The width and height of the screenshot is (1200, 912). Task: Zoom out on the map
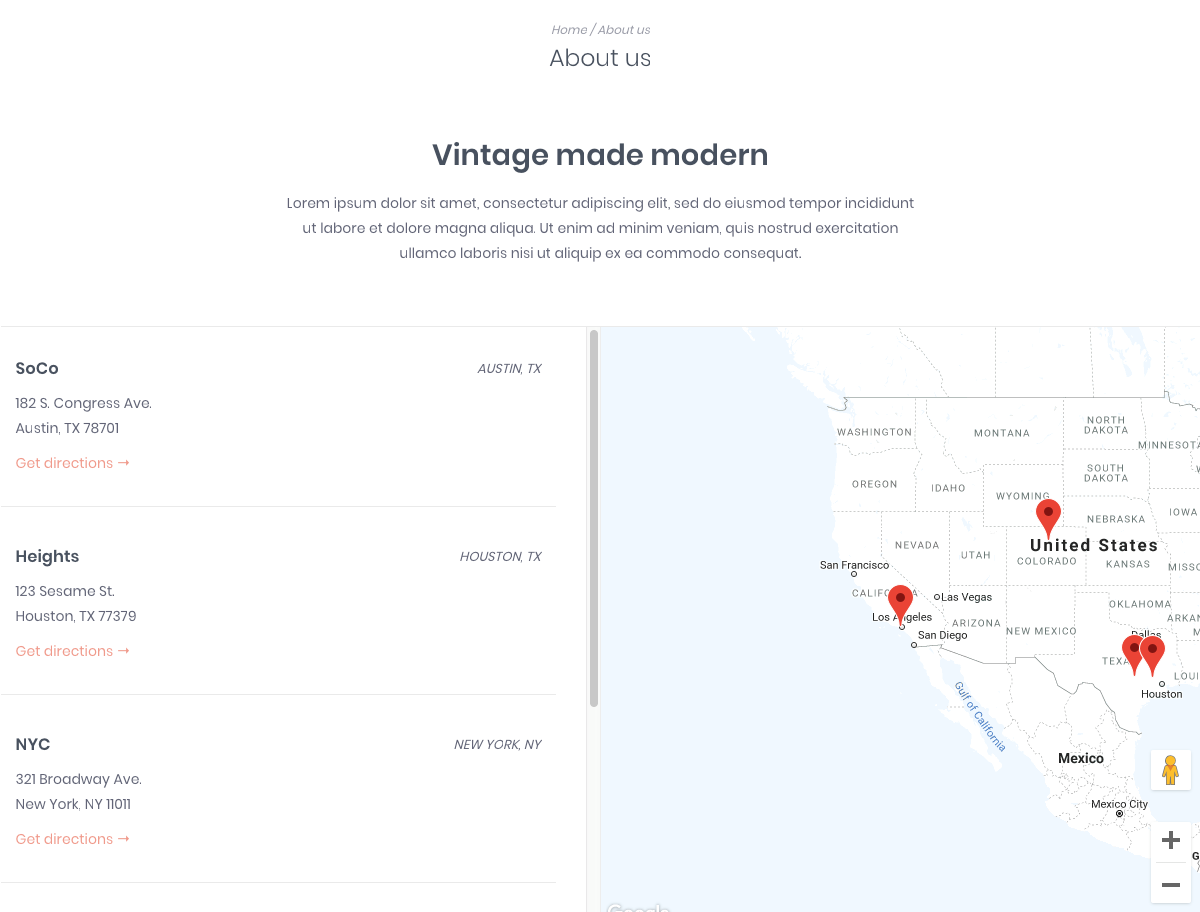[x=1170, y=885]
